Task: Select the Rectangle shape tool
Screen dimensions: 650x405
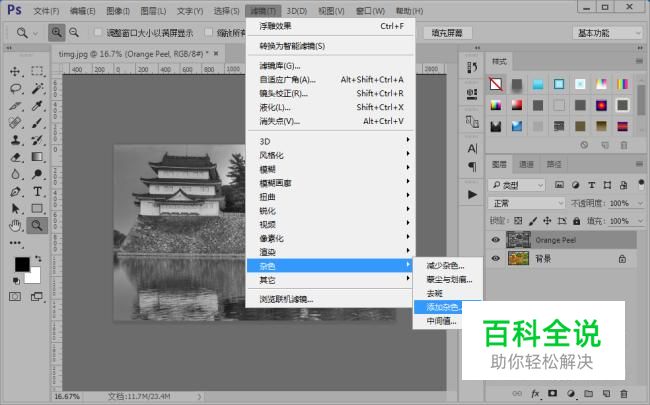Action: (37, 209)
